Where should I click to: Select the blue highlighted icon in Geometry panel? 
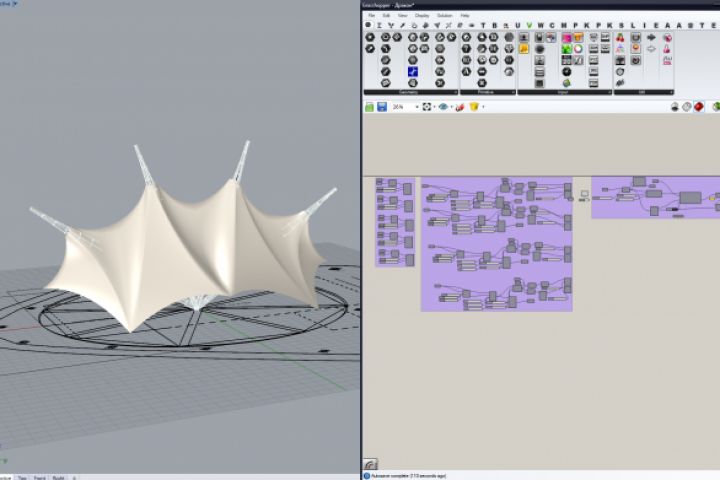[x=413, y=72]
